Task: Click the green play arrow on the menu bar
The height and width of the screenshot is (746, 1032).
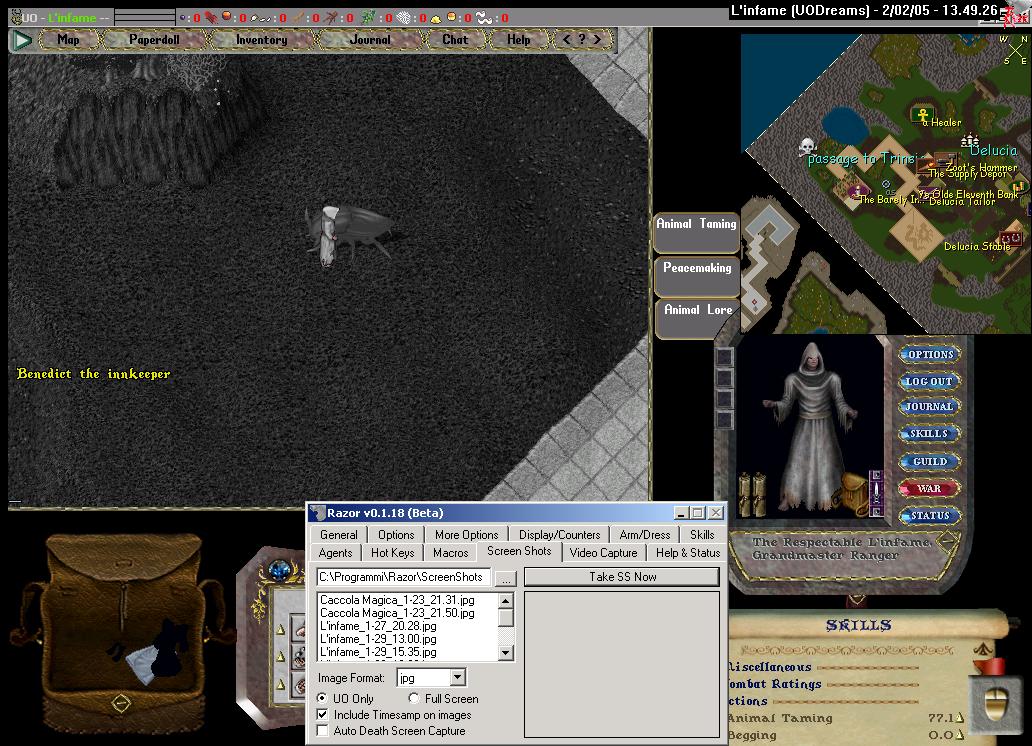Action: [22, 40]
